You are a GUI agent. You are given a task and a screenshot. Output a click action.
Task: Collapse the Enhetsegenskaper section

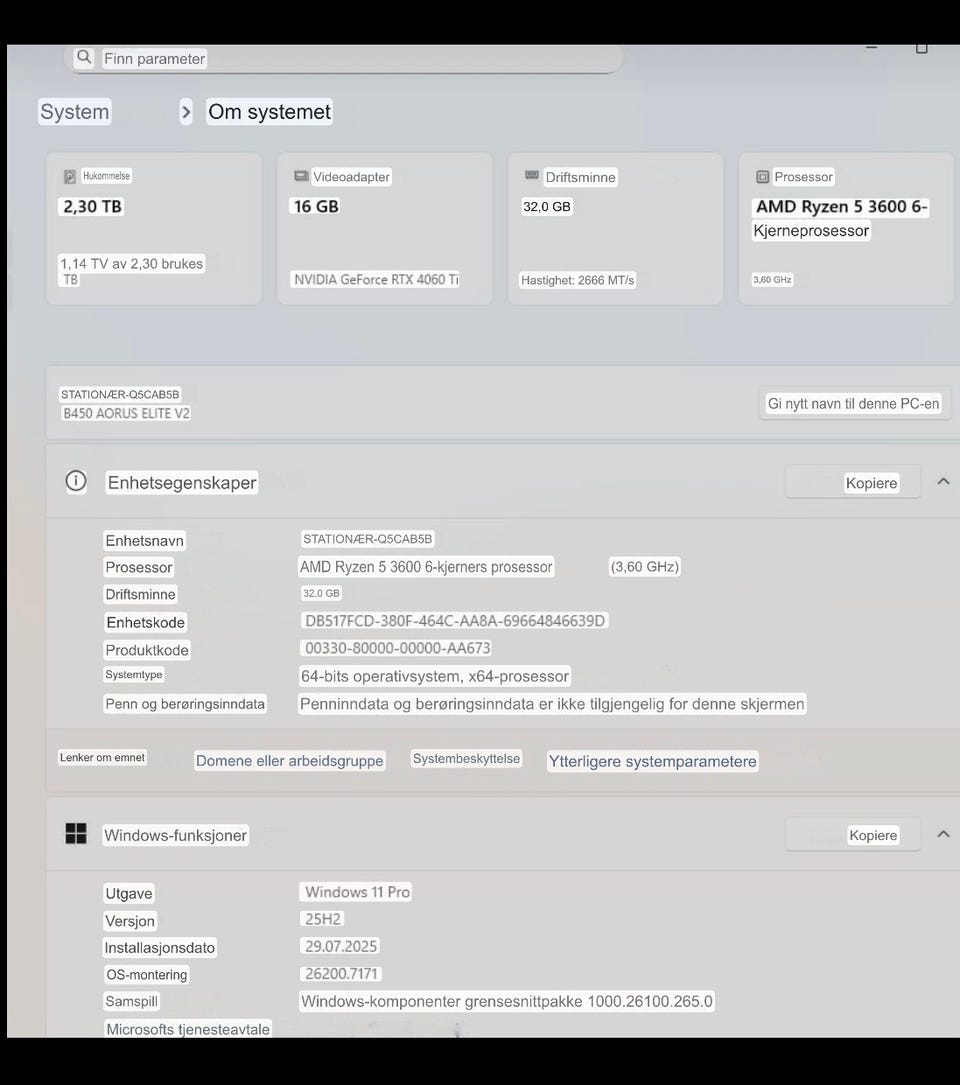943,482
